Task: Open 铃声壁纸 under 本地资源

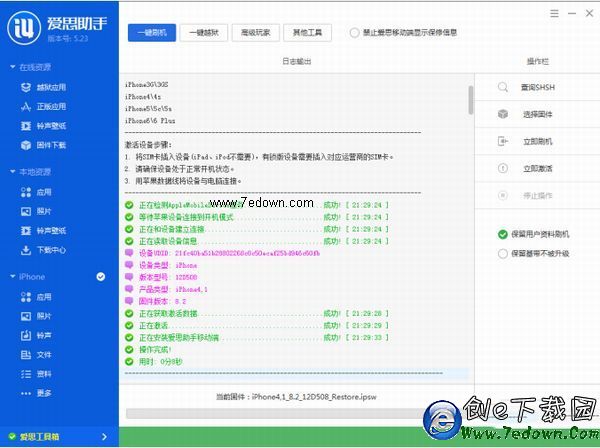Action: (43, 231)
